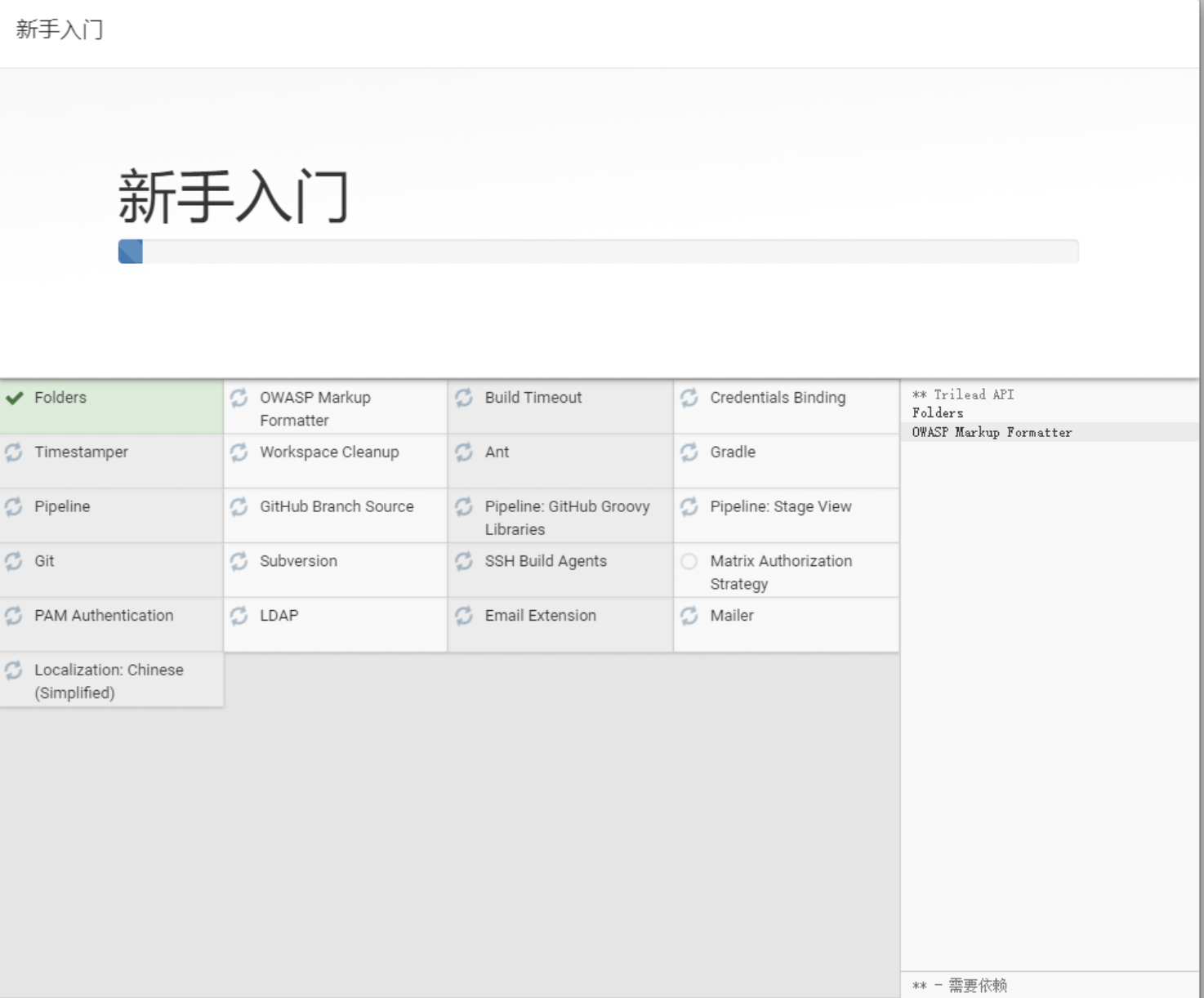Click the sync icon beside SSH Build Agents
Image resolution: width=1204 pixels, height=998 pixels.
pos(464,562)
